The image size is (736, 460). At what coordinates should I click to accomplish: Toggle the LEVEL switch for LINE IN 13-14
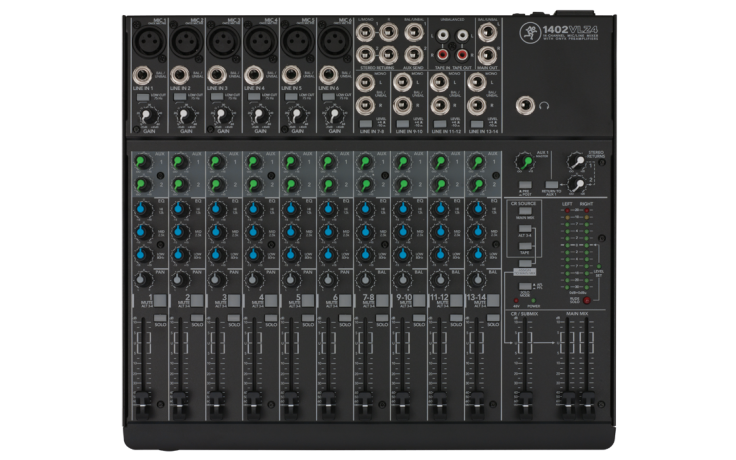(x=477, y=124)
